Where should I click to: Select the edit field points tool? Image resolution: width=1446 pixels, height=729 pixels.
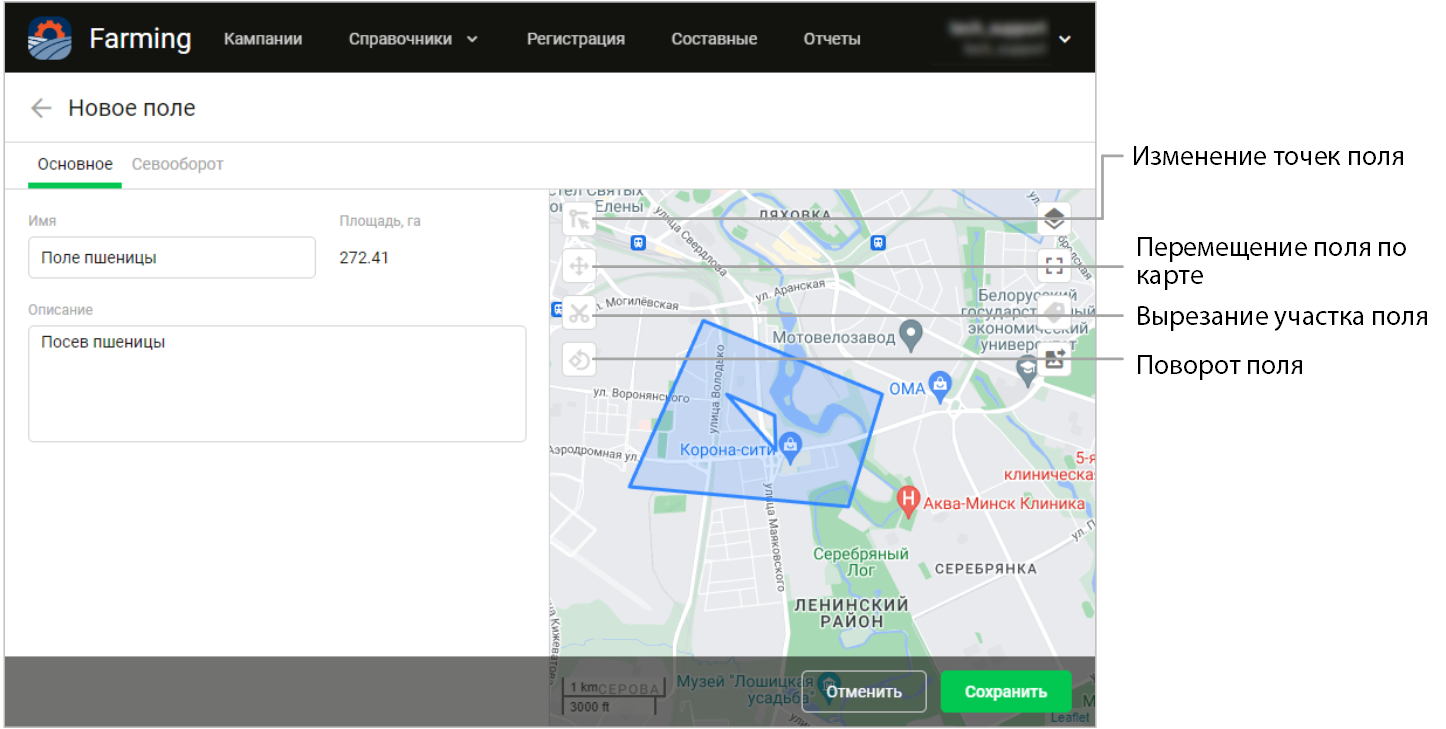coord(579,219)
